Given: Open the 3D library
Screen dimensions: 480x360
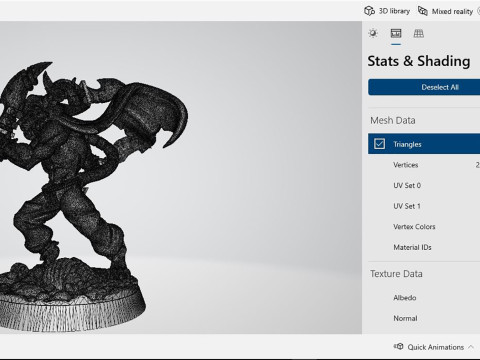Looking at the screenshot, I should point(387,11).
